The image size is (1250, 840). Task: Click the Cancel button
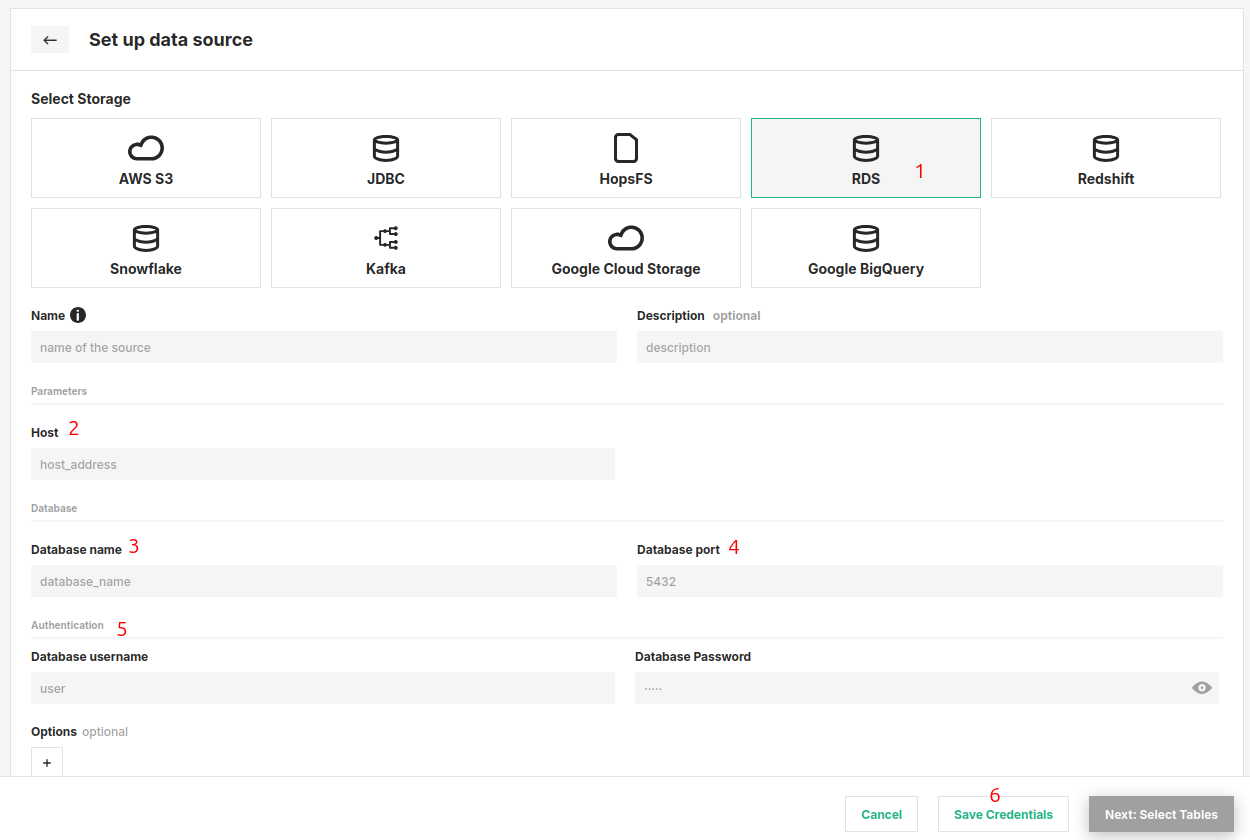tap(881, 814)
